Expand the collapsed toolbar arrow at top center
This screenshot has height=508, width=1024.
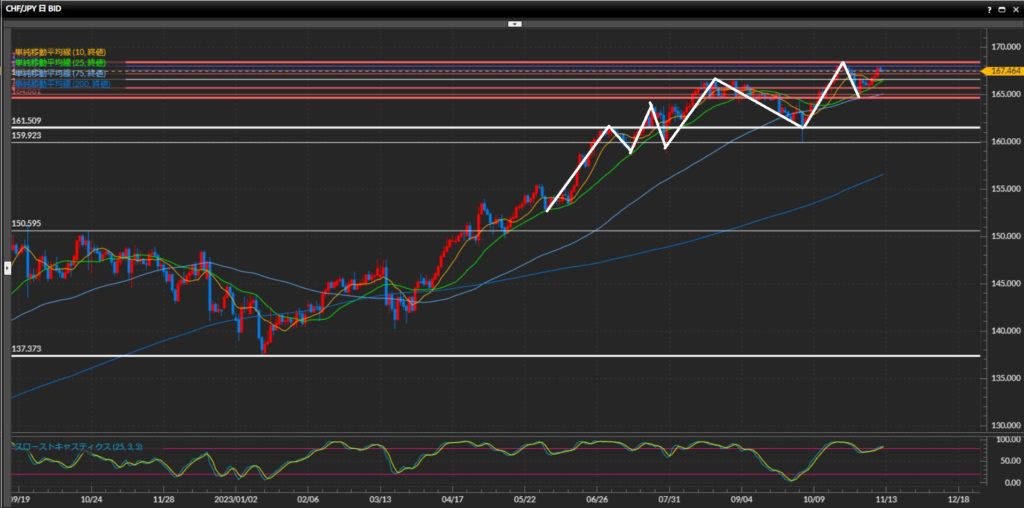[512, 23]
